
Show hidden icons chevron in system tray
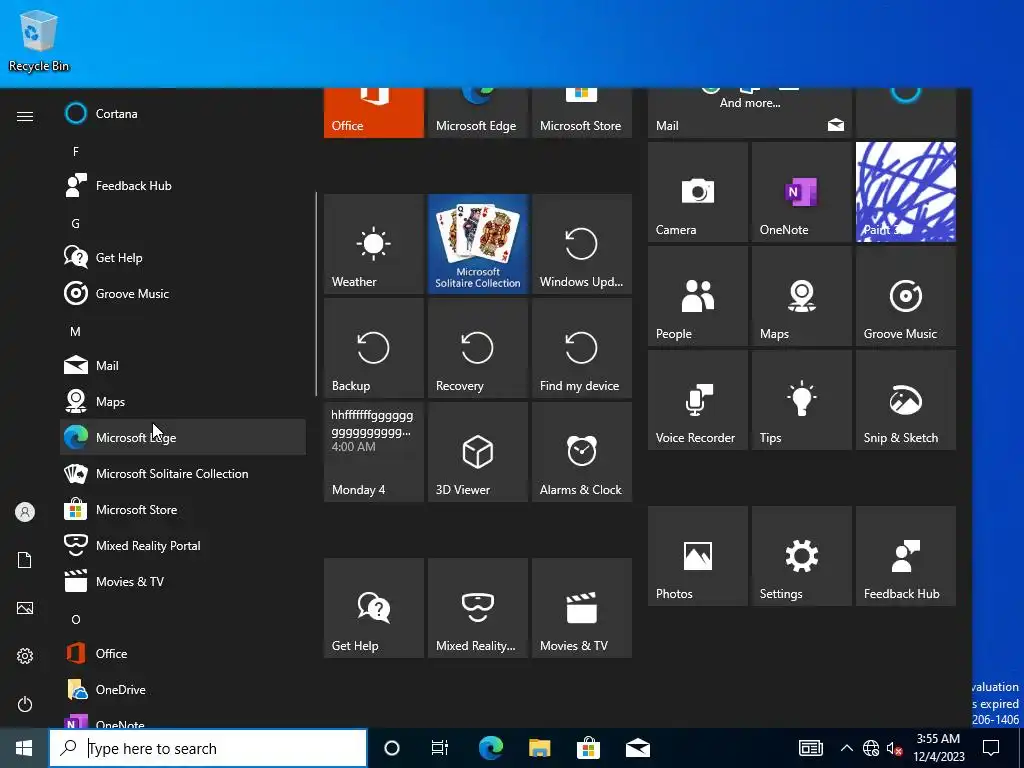click(x=846, y=748)
